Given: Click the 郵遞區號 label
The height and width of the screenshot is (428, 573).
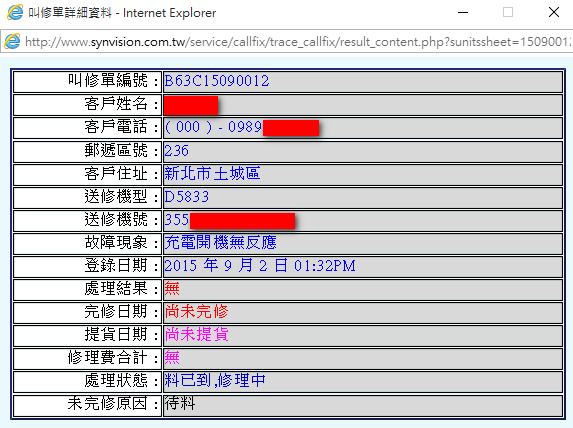Looking at the screenshot, I should click(122, 150).
